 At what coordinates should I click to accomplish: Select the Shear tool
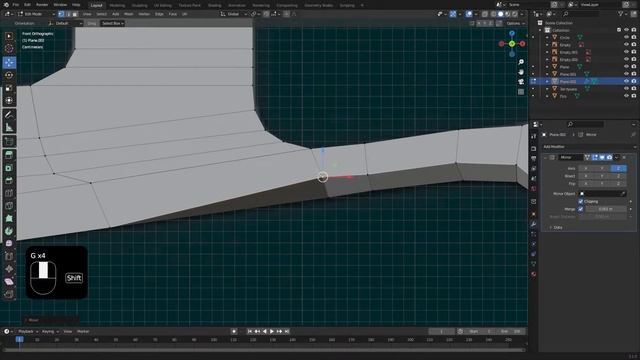pyautogui.click(x=9, y=282)
